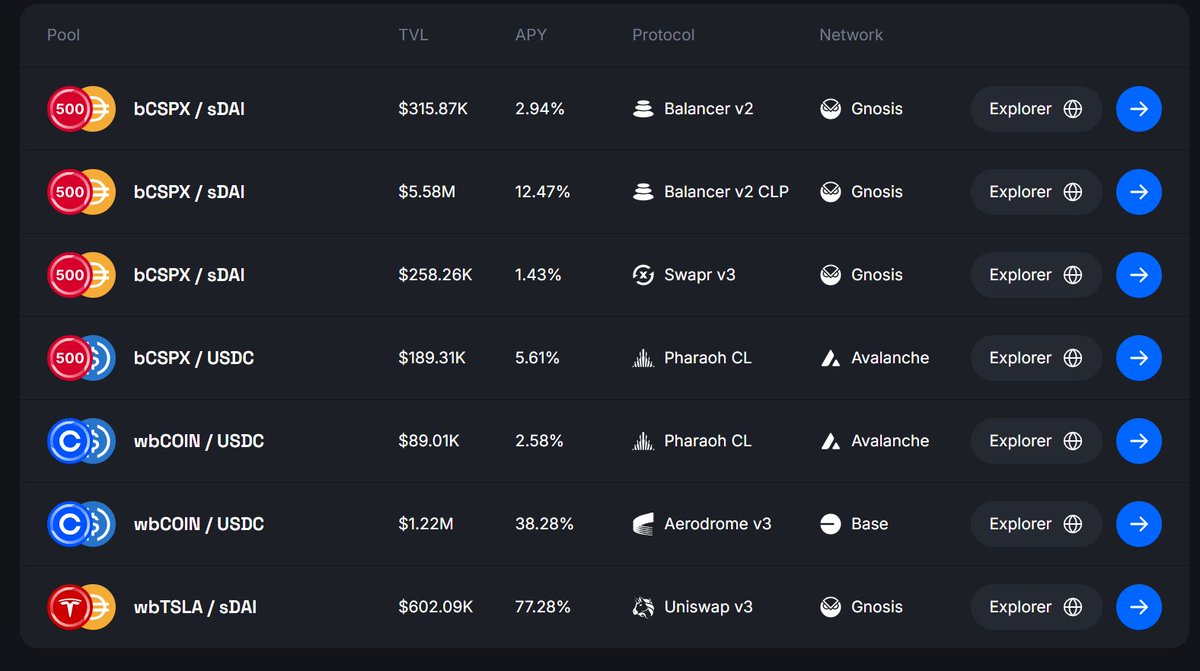The width and height of the screenshot is (1200, 671).
Task: Click the Base network icon
Action: click(x=830, y=524)
